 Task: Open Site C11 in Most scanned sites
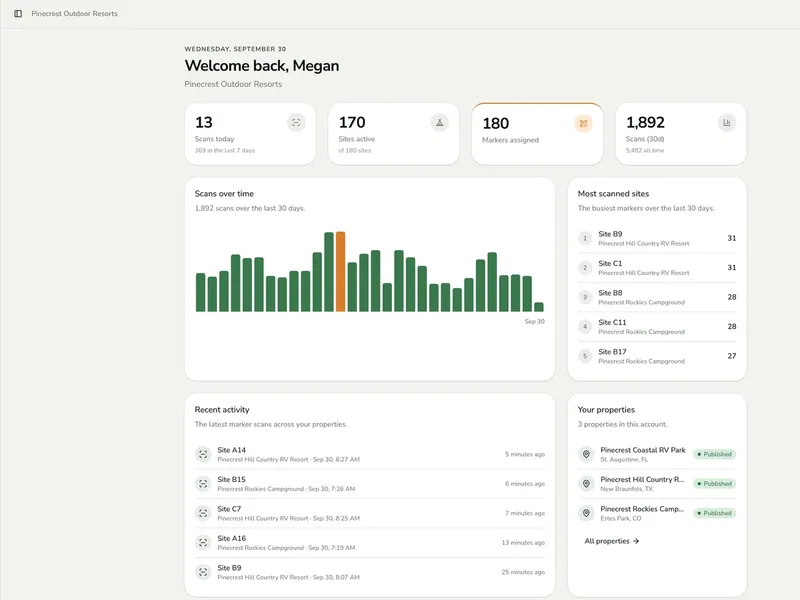657,327
